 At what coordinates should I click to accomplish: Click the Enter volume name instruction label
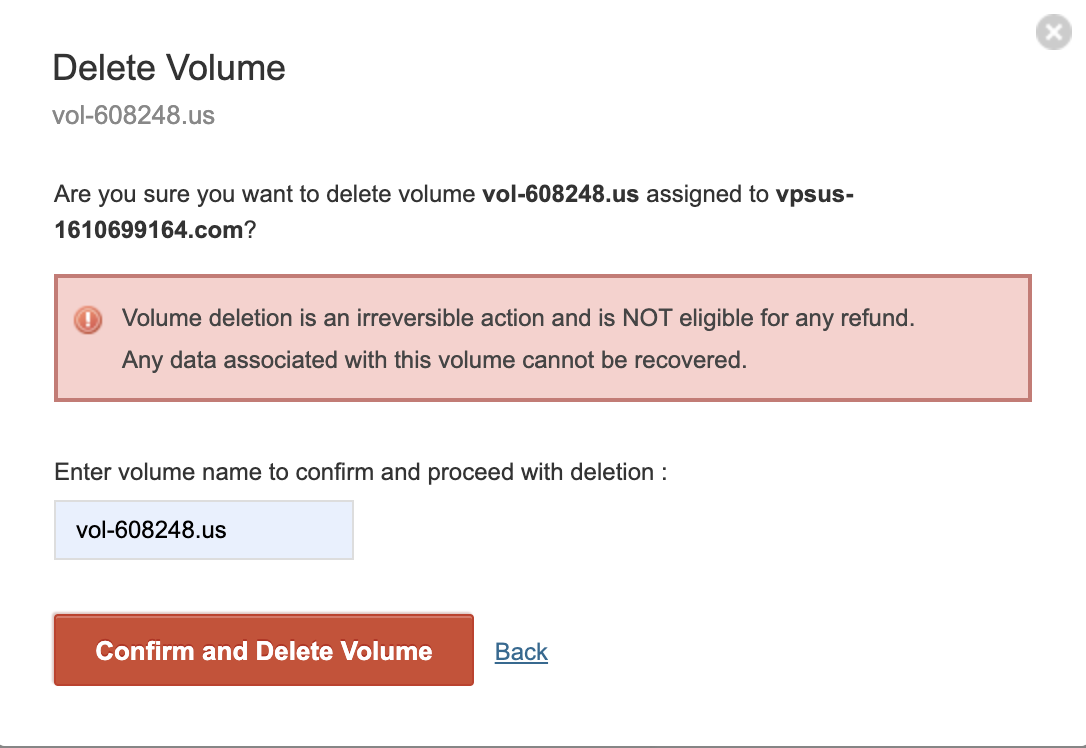pyautogui.click(x=363, y=471)
